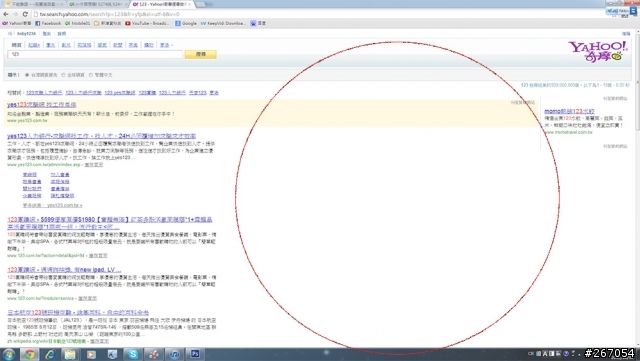Viewport: 640px width, 361px height.
Task: Open the Baidu paw bookmark
Action: point(258,23)
